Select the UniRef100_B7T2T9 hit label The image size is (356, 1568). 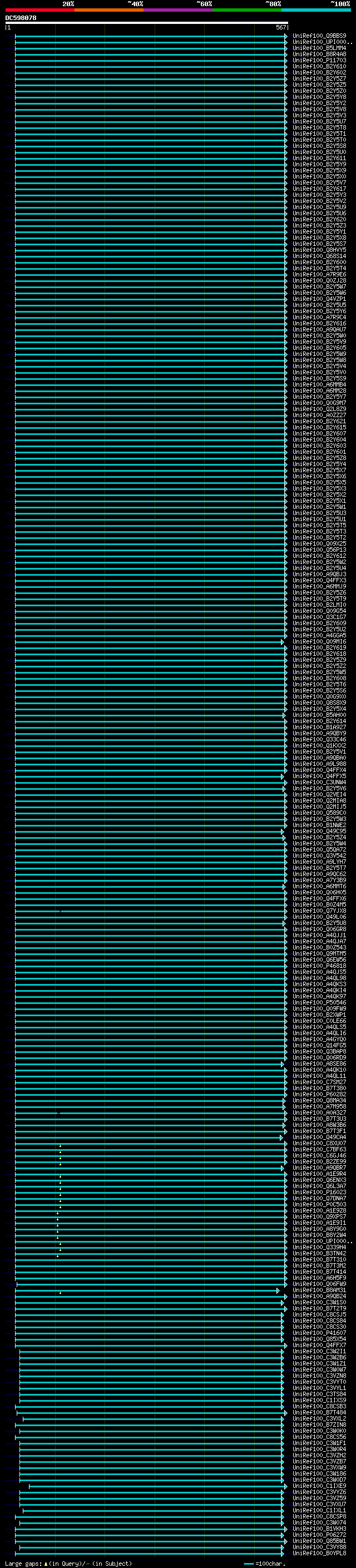319,1309
